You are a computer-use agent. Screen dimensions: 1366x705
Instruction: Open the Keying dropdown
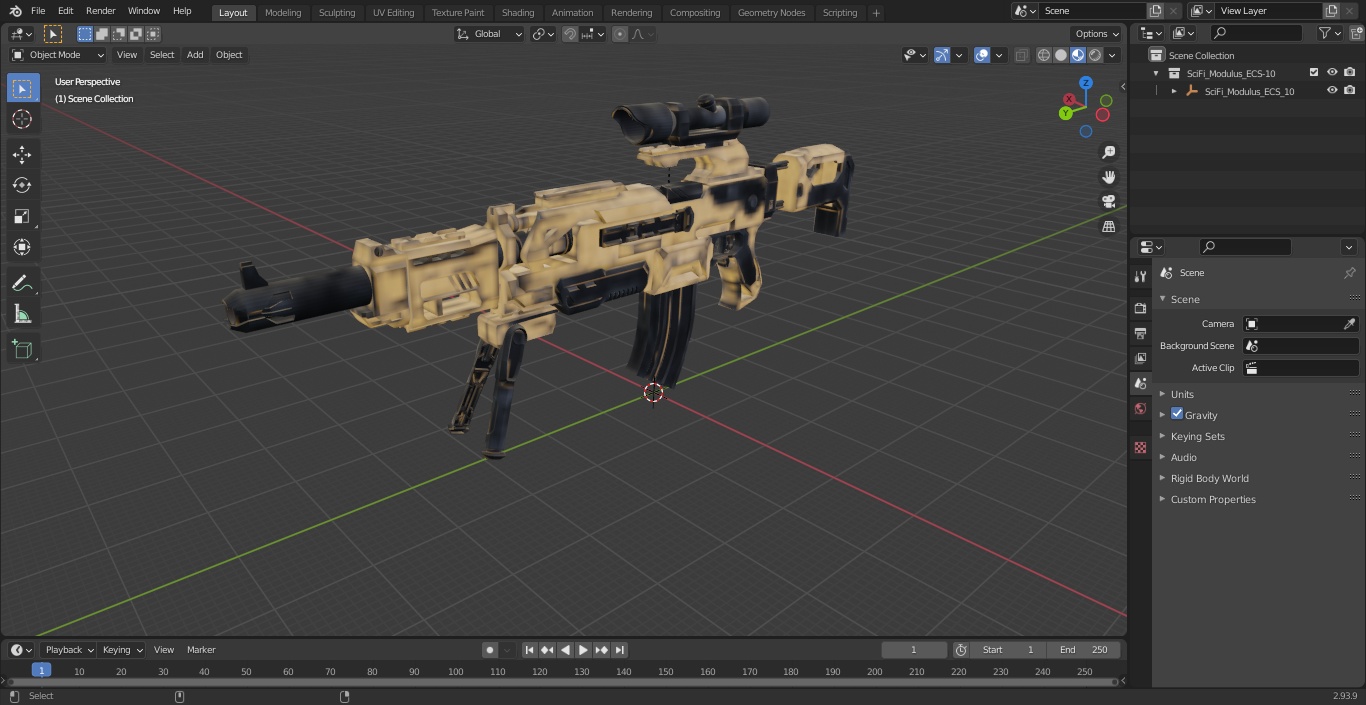point(122,650)
